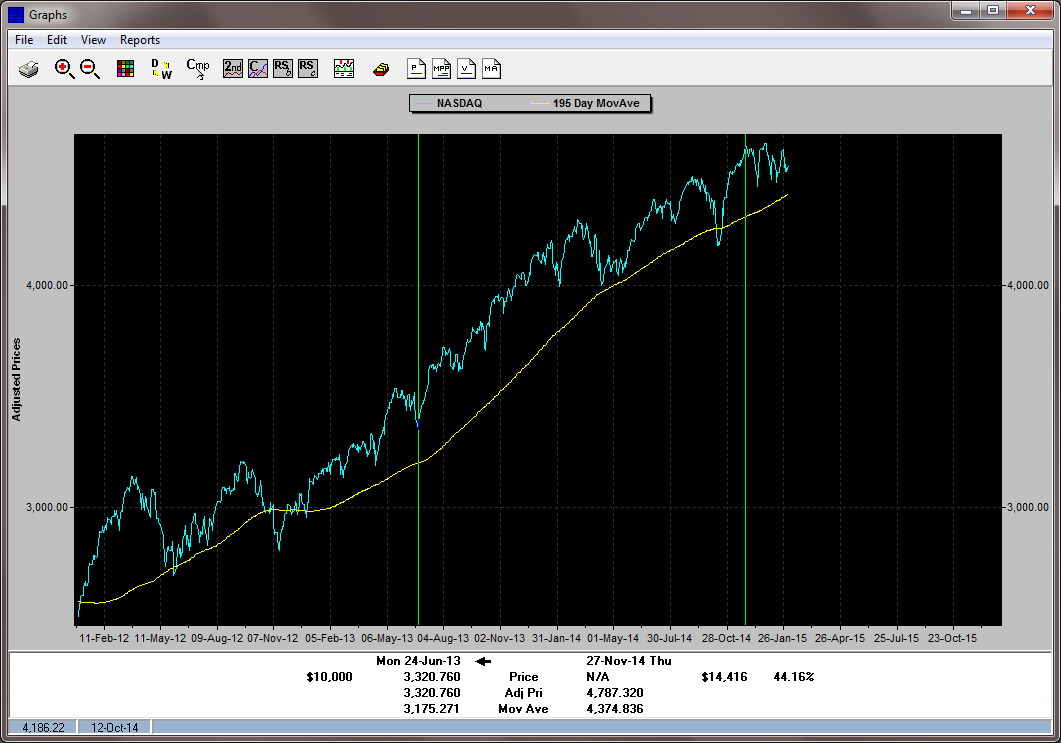Screen dimensions: 1061x743
Task: Open the Reports menu
Action: click(140, 40)
